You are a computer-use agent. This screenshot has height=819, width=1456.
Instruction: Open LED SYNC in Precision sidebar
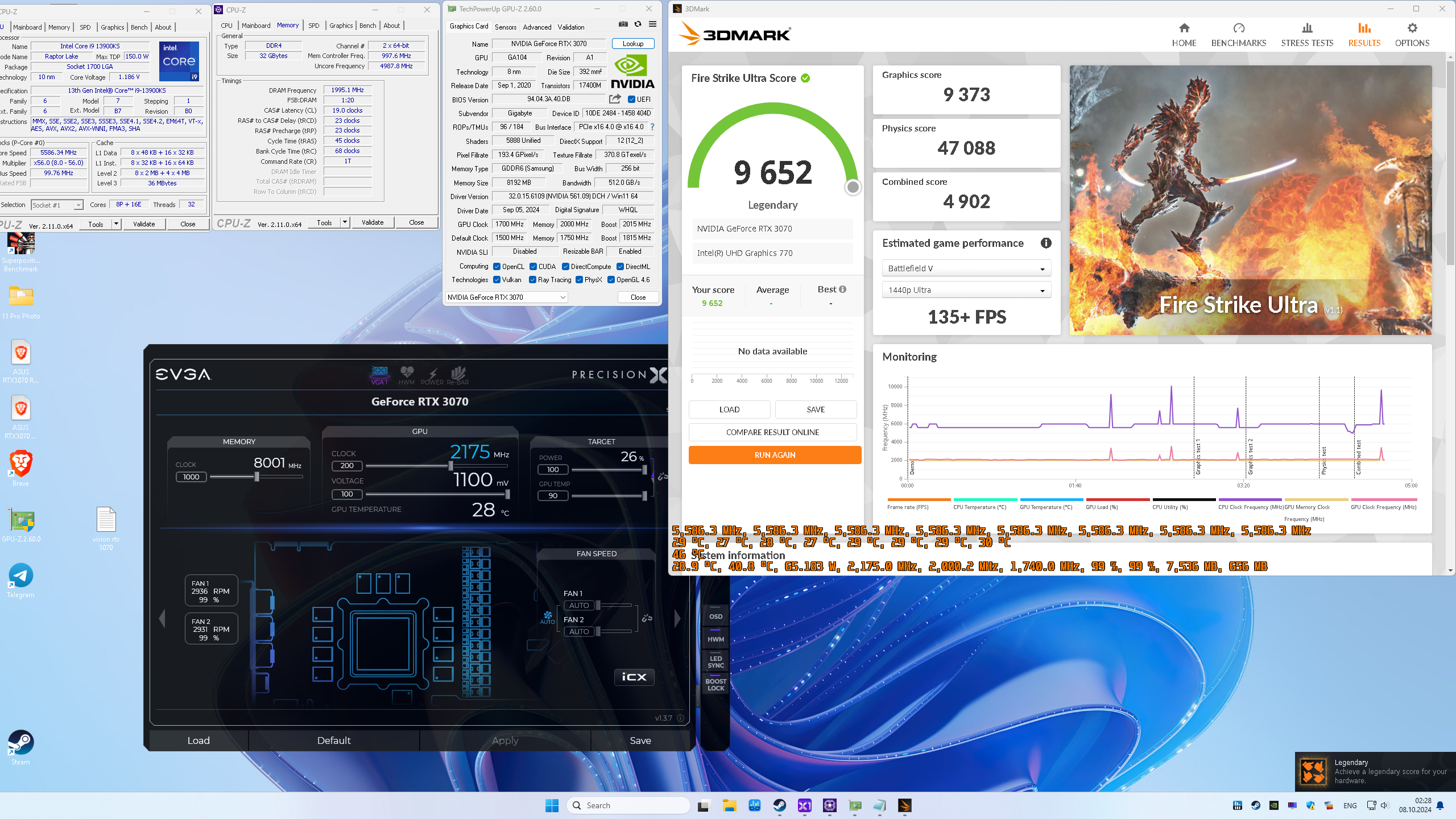(x=715, y=662)
